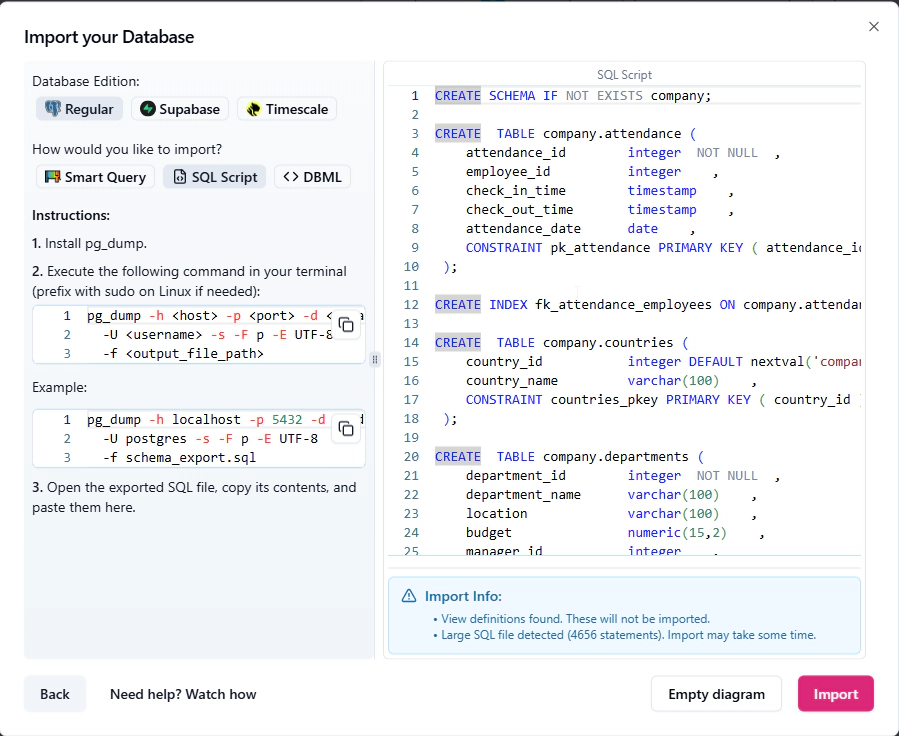Click the Smart Query icon
The width and height of the screenshot is (899, 736).
click(52, 177)
